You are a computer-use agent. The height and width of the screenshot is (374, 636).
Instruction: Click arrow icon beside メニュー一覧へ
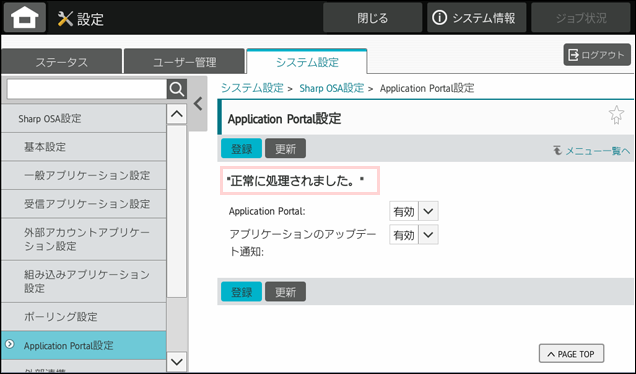coord(558,151)
